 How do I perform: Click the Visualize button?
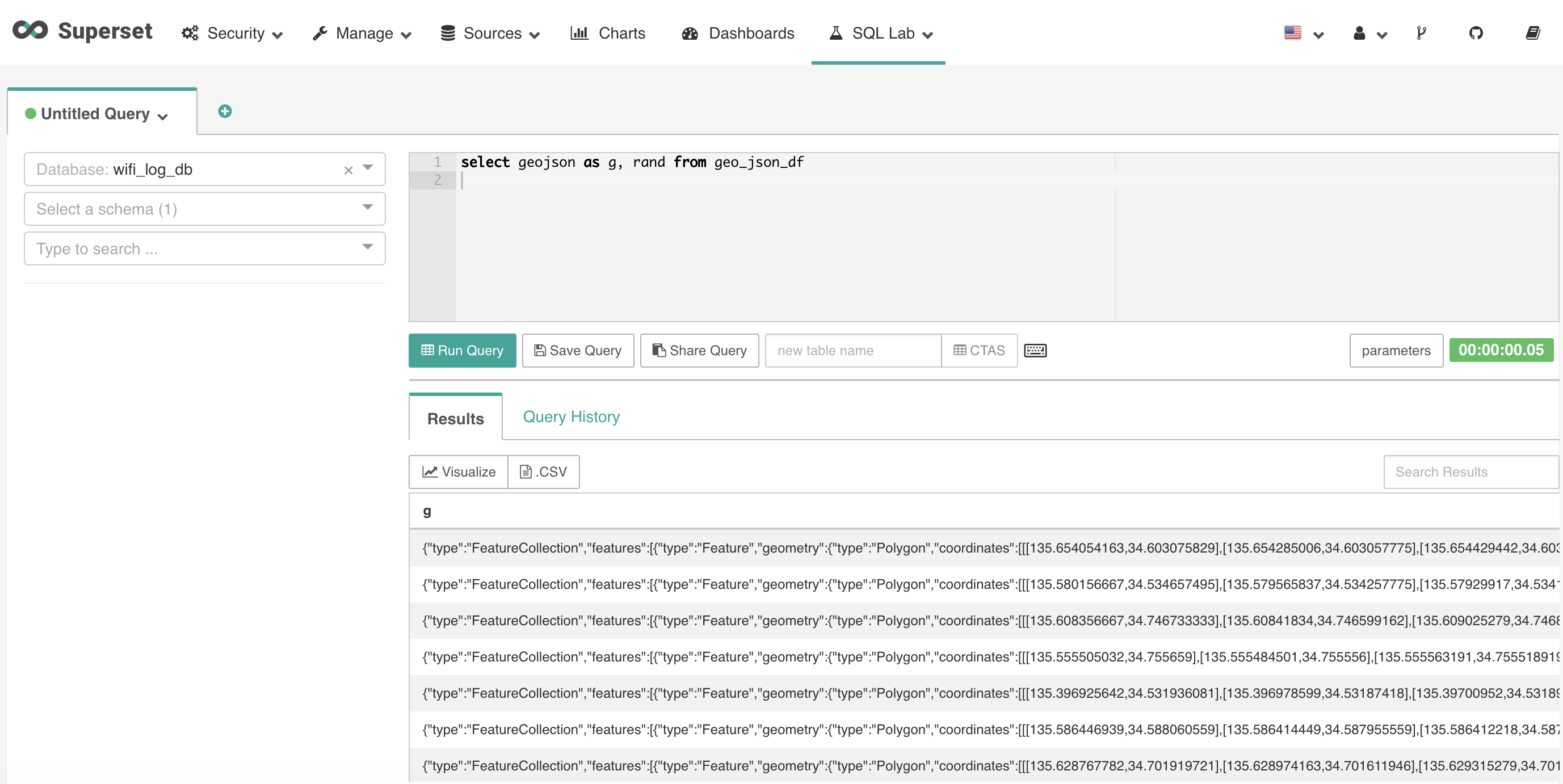459,472
